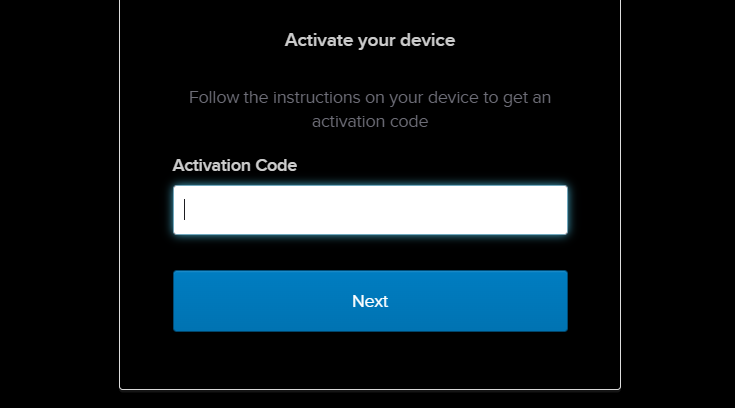Select the glowing focused input box

(x=370, y=210)
